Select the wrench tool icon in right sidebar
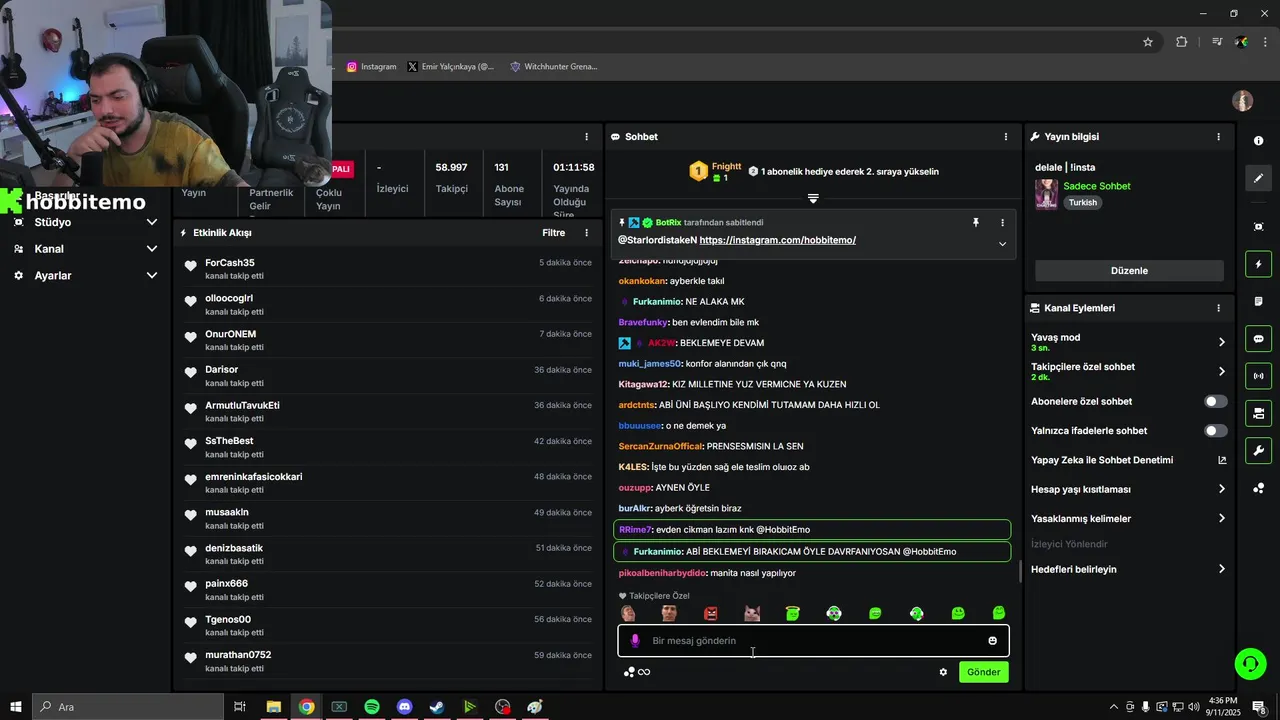This screenshot has height=720, width=1280. click(1258, 450)
